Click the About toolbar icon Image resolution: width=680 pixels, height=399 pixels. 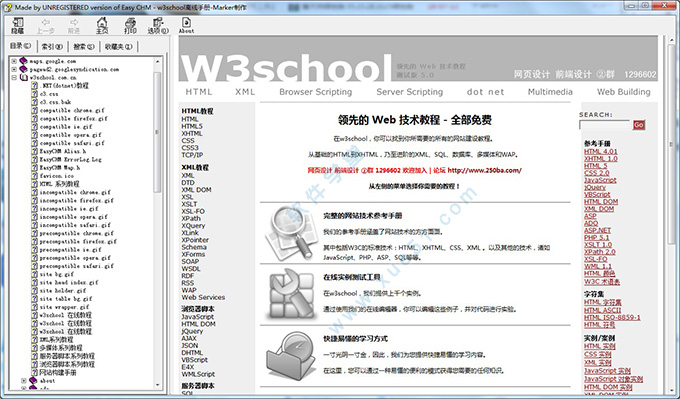(186, 25)
